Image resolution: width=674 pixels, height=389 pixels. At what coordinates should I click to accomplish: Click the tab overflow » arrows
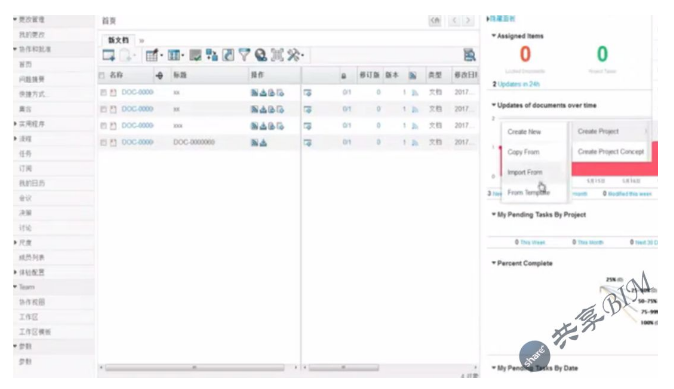[x=141, y=40]
